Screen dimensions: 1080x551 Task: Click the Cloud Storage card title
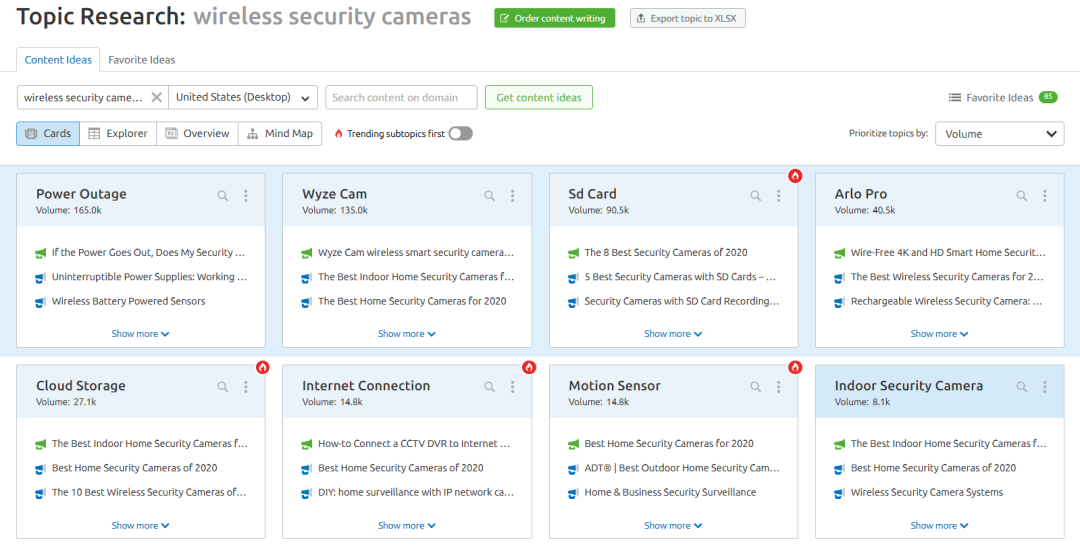(81, 386)
